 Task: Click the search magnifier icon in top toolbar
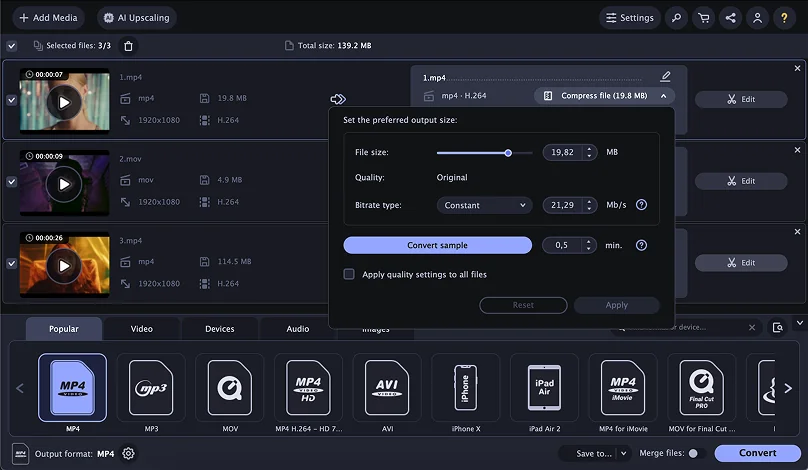tap(678, 18)
